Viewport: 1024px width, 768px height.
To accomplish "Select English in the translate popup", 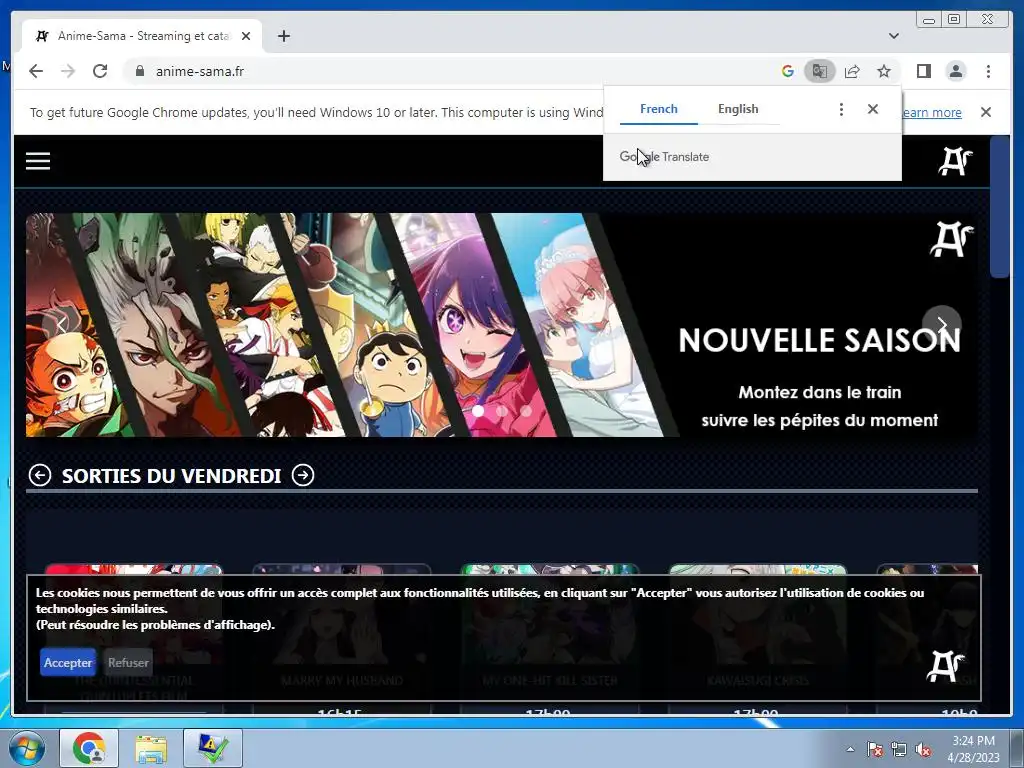I will click(x=738, y=109).
